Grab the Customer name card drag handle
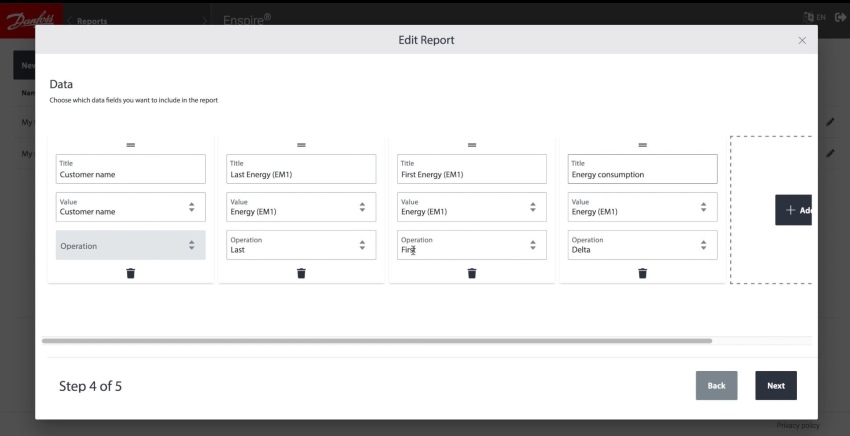Image resolution: width=850 pixels, height=436 pixels. (x=131, y=145)
